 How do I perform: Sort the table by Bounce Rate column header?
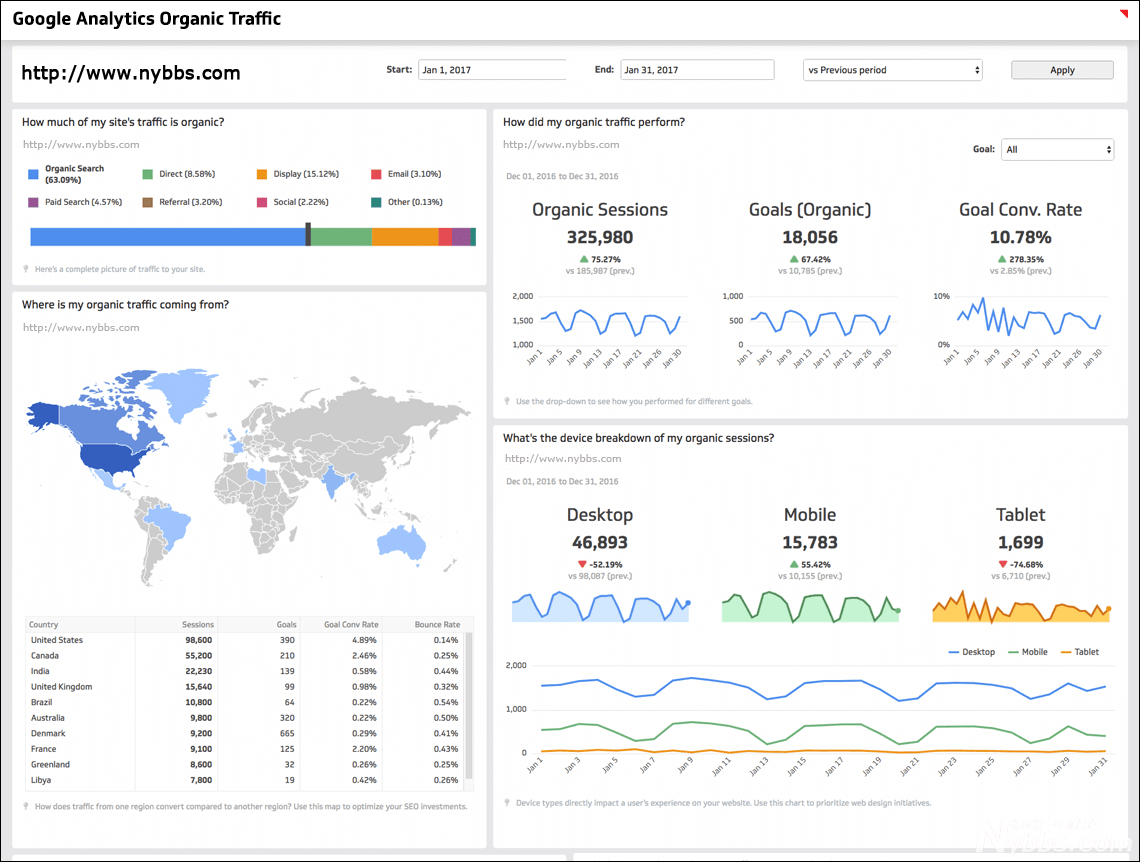click(437, 625)
